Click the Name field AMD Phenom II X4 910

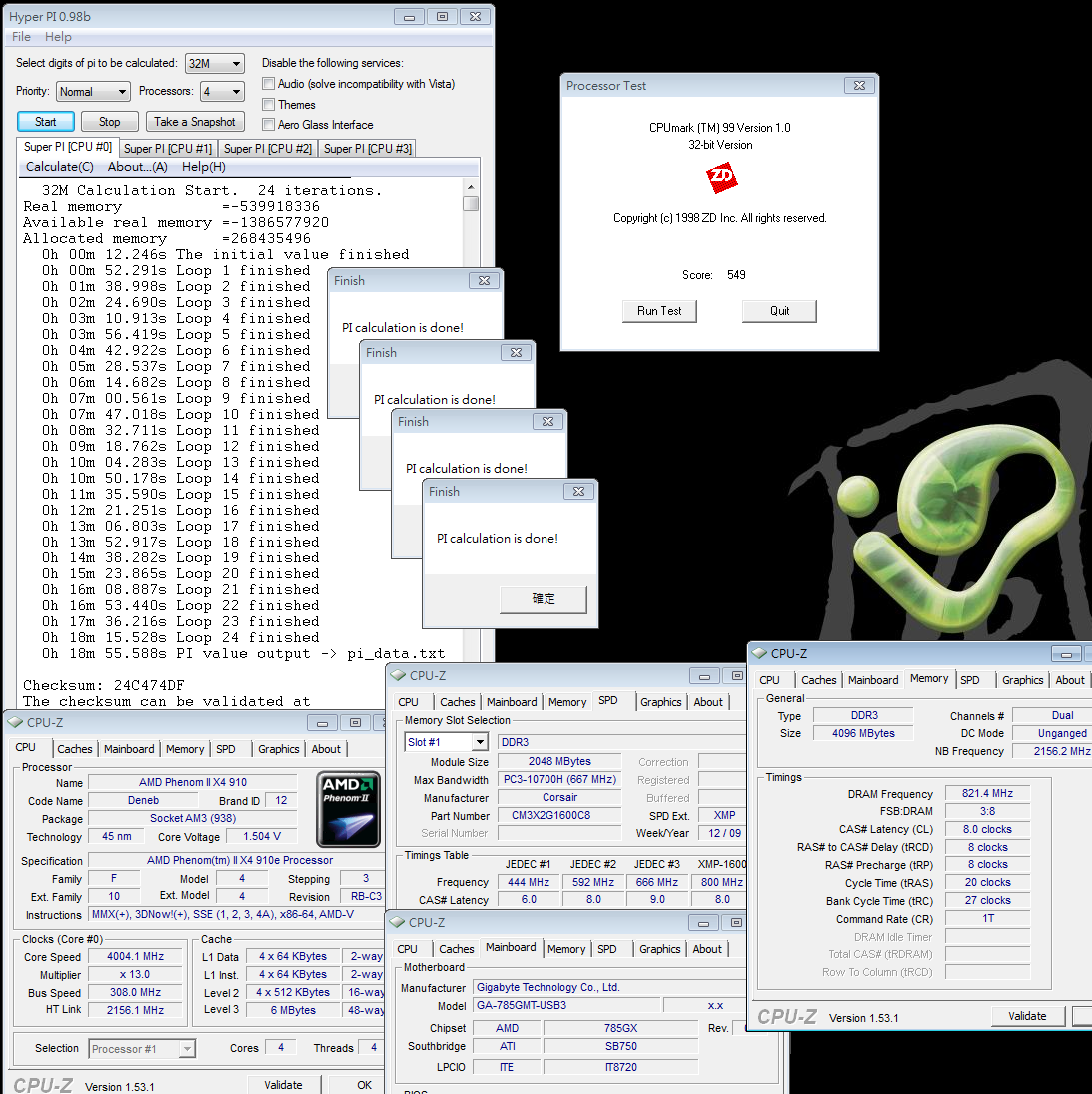point(193,783)
